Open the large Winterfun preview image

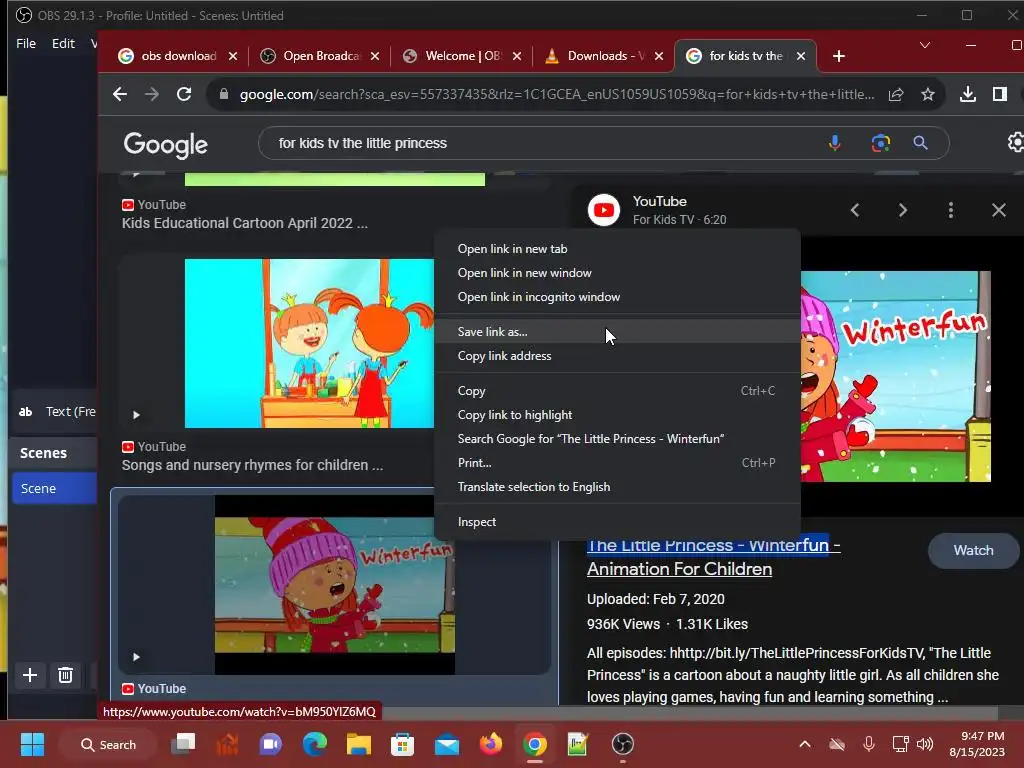(895, 377)
